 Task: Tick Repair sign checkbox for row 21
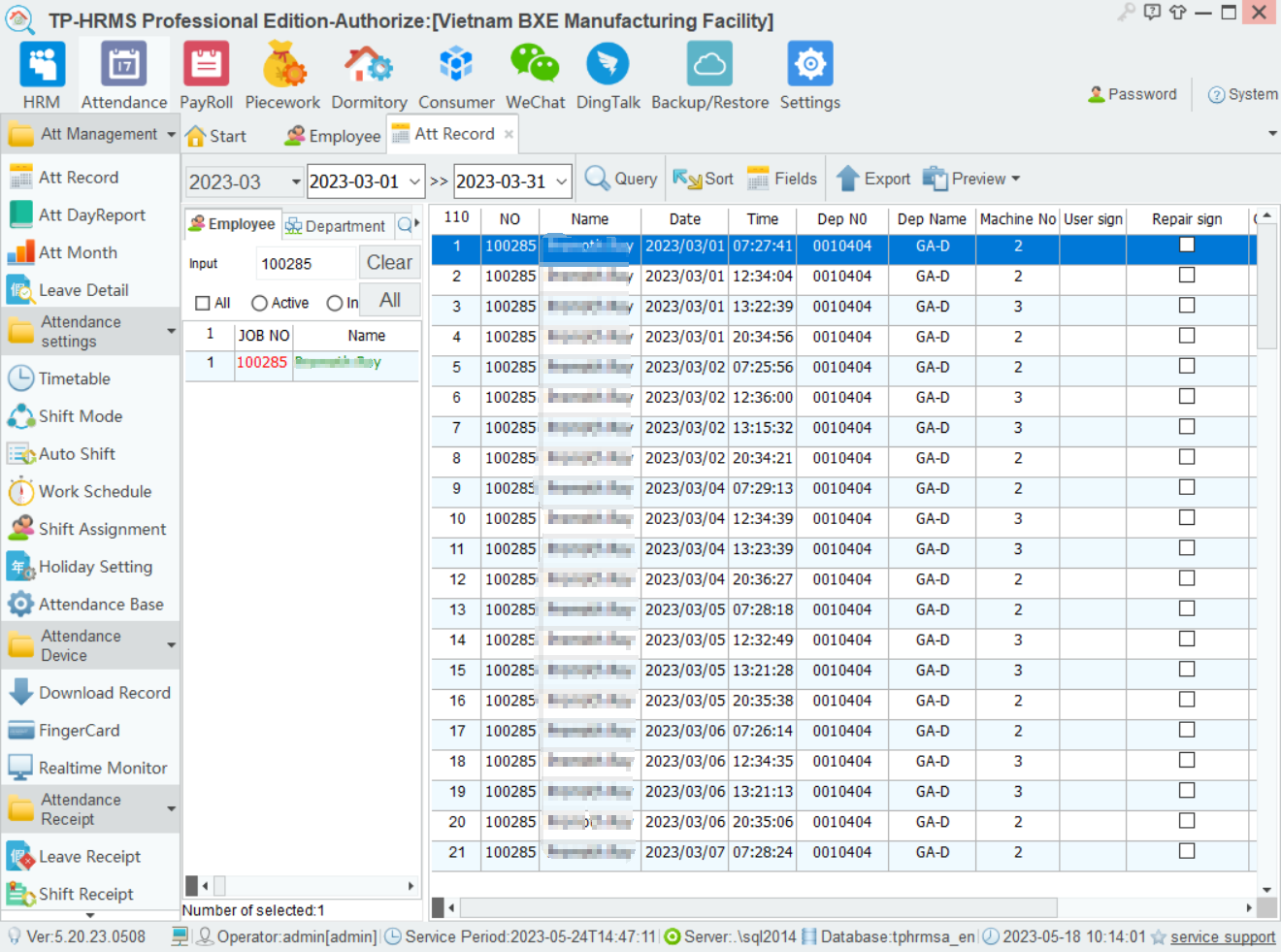coord(1187,851)
